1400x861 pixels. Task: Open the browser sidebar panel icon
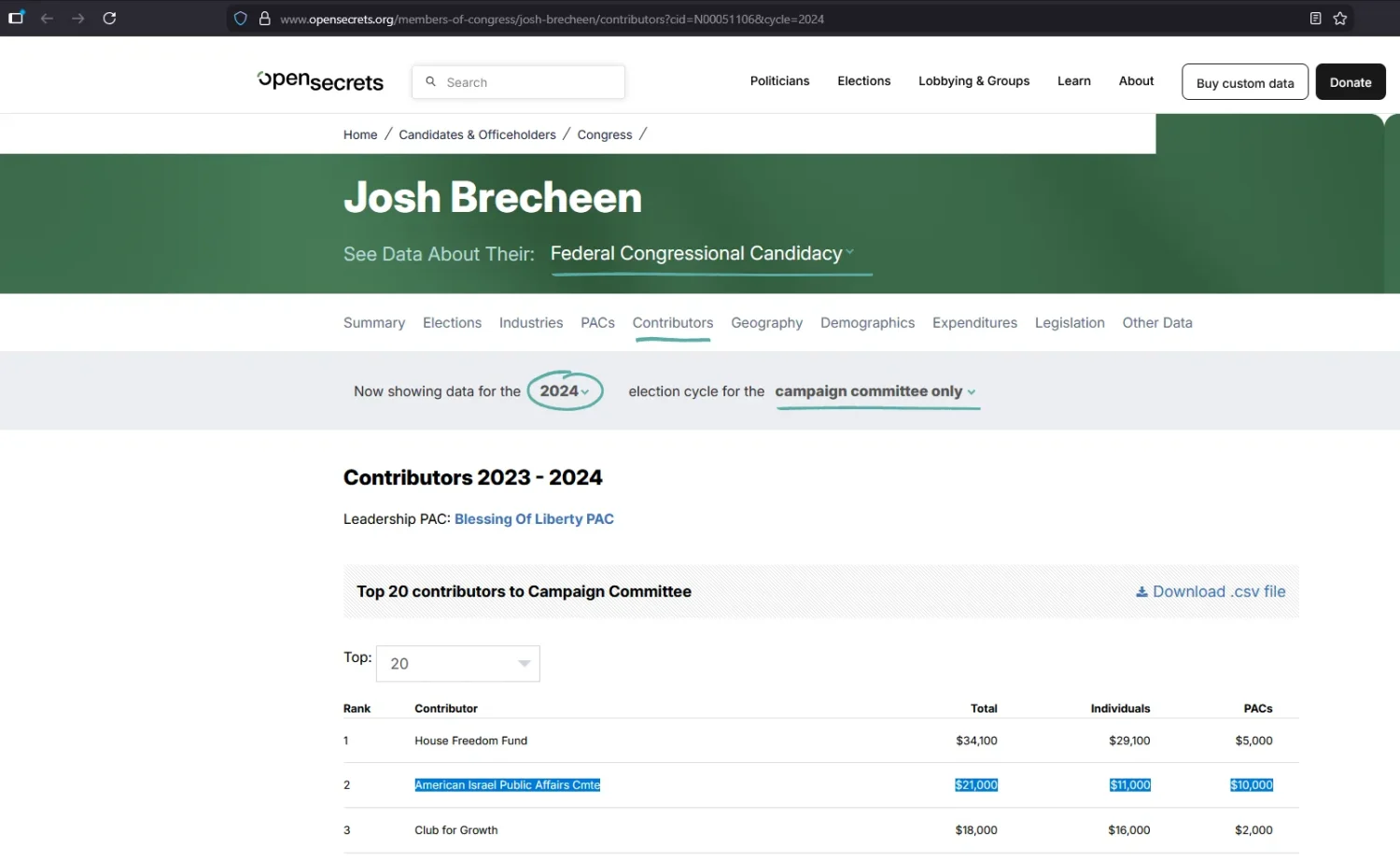coord(16,18)
